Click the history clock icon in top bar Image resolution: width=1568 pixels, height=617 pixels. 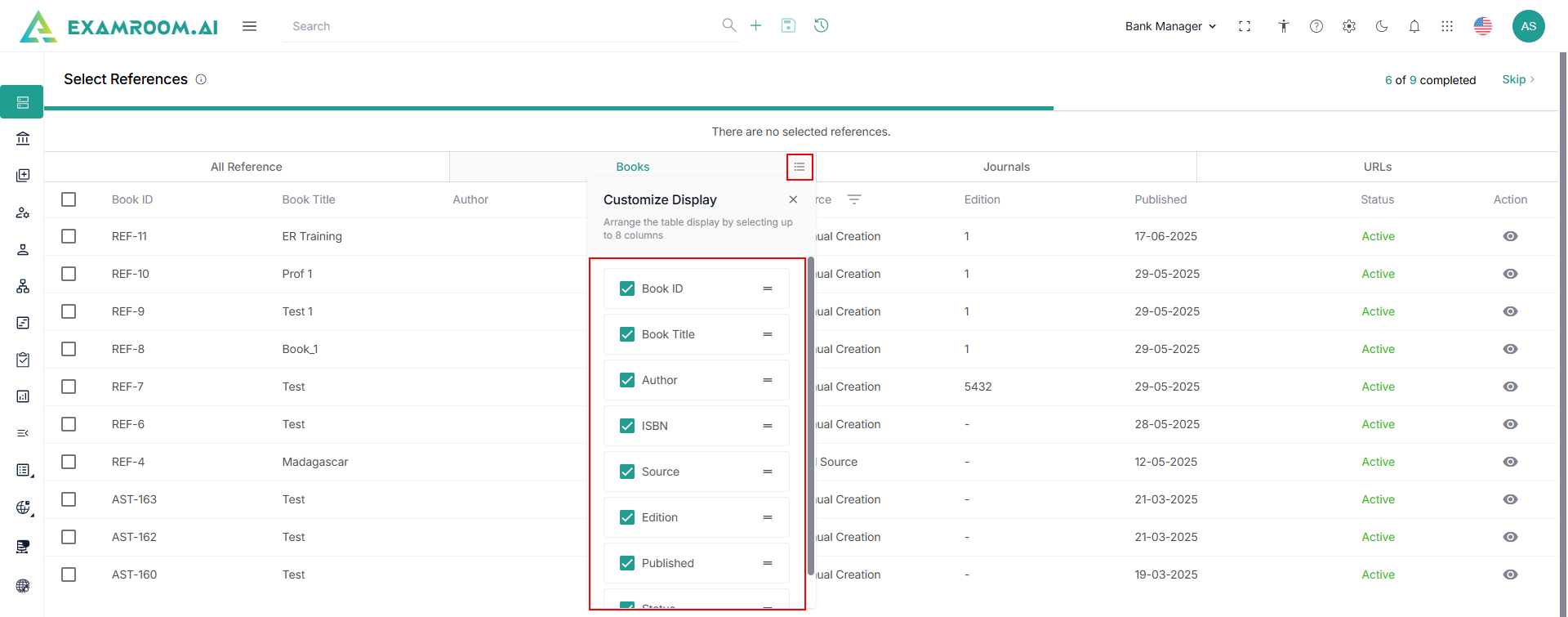821,25
